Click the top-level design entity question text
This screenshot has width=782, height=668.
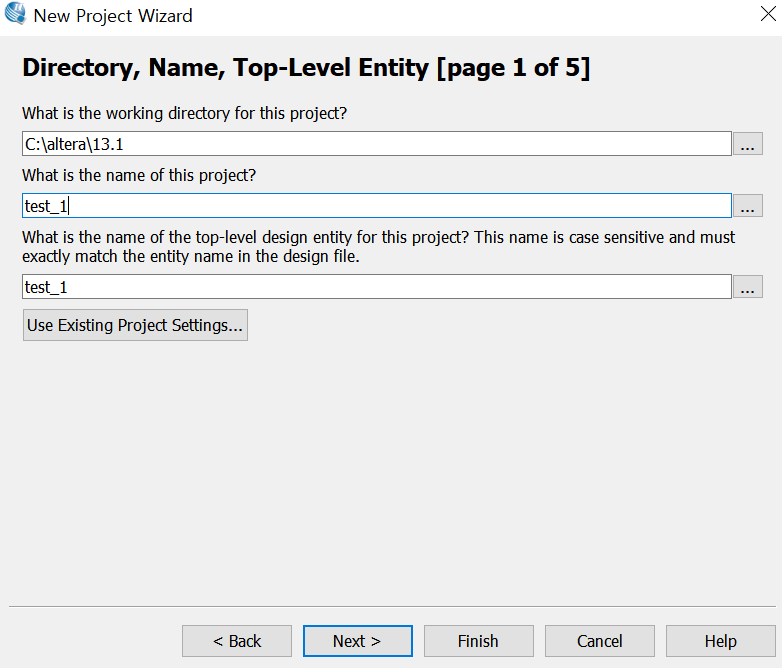(379, 246)
